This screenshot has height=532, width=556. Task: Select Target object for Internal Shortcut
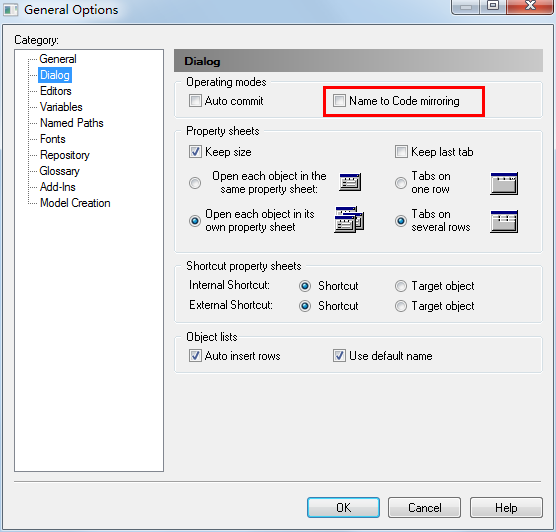(x=401, y=286)
